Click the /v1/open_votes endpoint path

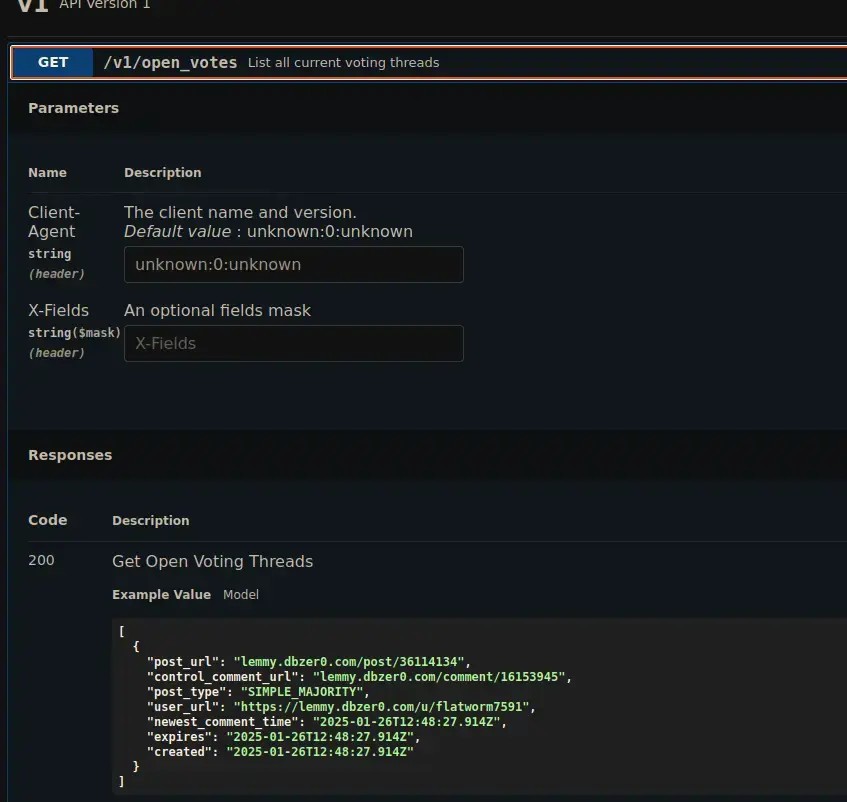(x=170, y=62)
